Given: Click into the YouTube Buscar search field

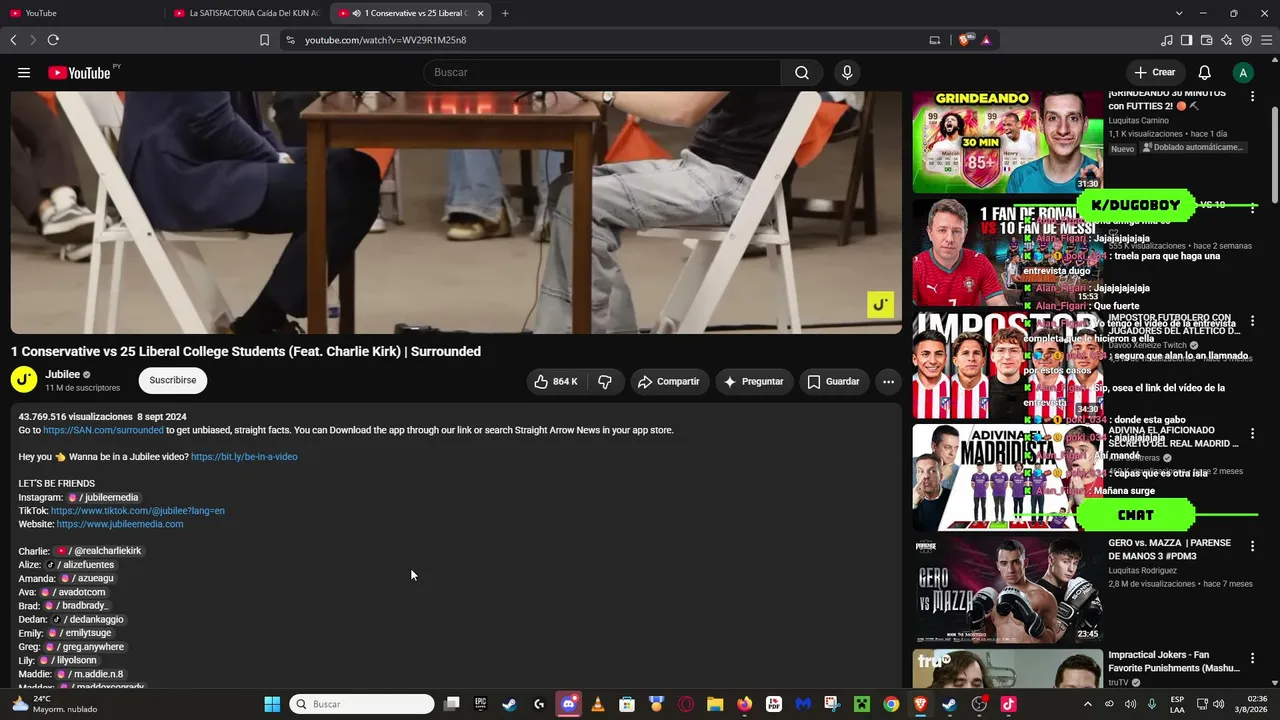Looking at the screenshot, I should [x=602, y=72].
